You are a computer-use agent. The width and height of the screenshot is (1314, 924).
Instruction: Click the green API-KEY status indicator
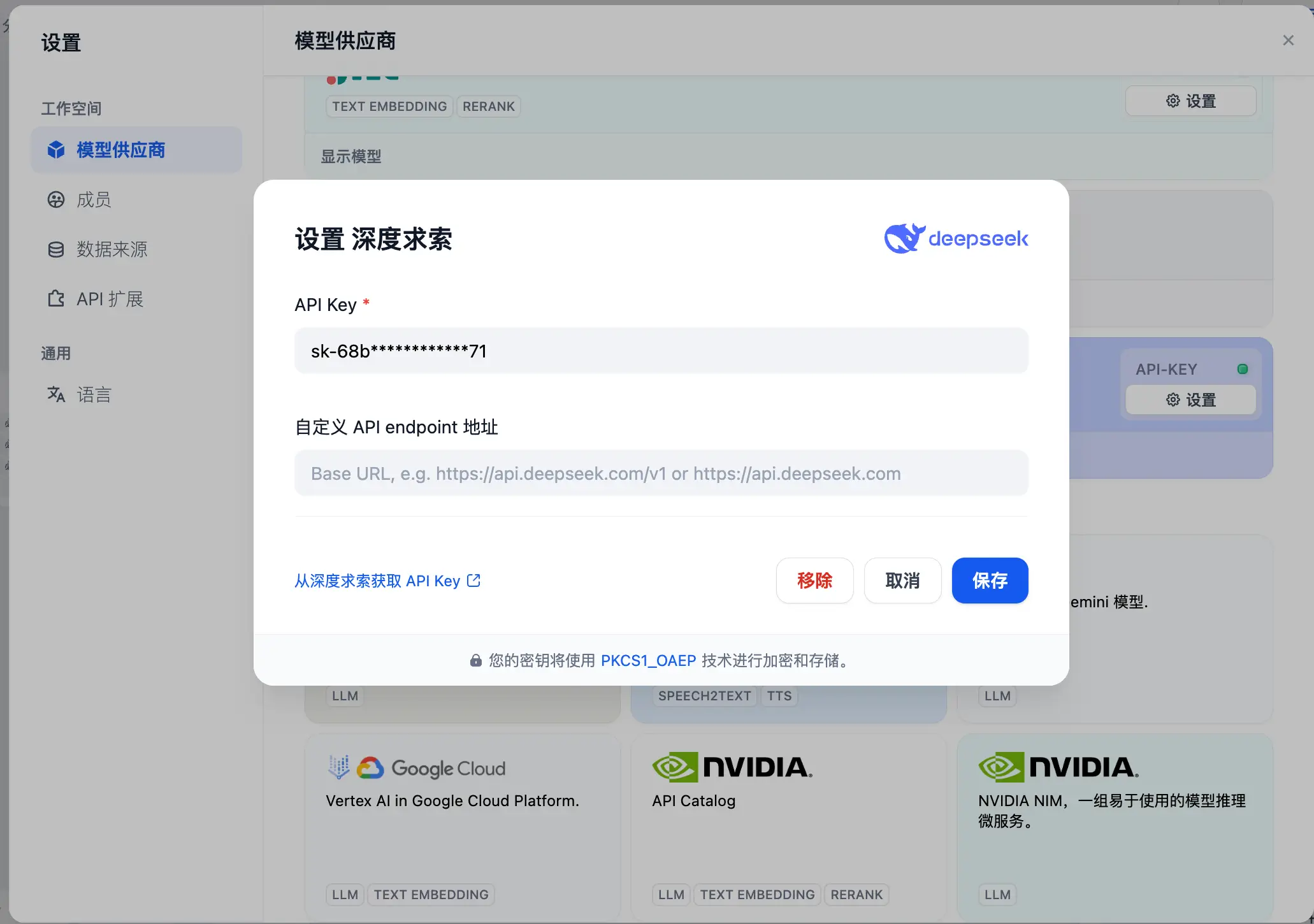pyautogui.click(x=1242, y=369)
